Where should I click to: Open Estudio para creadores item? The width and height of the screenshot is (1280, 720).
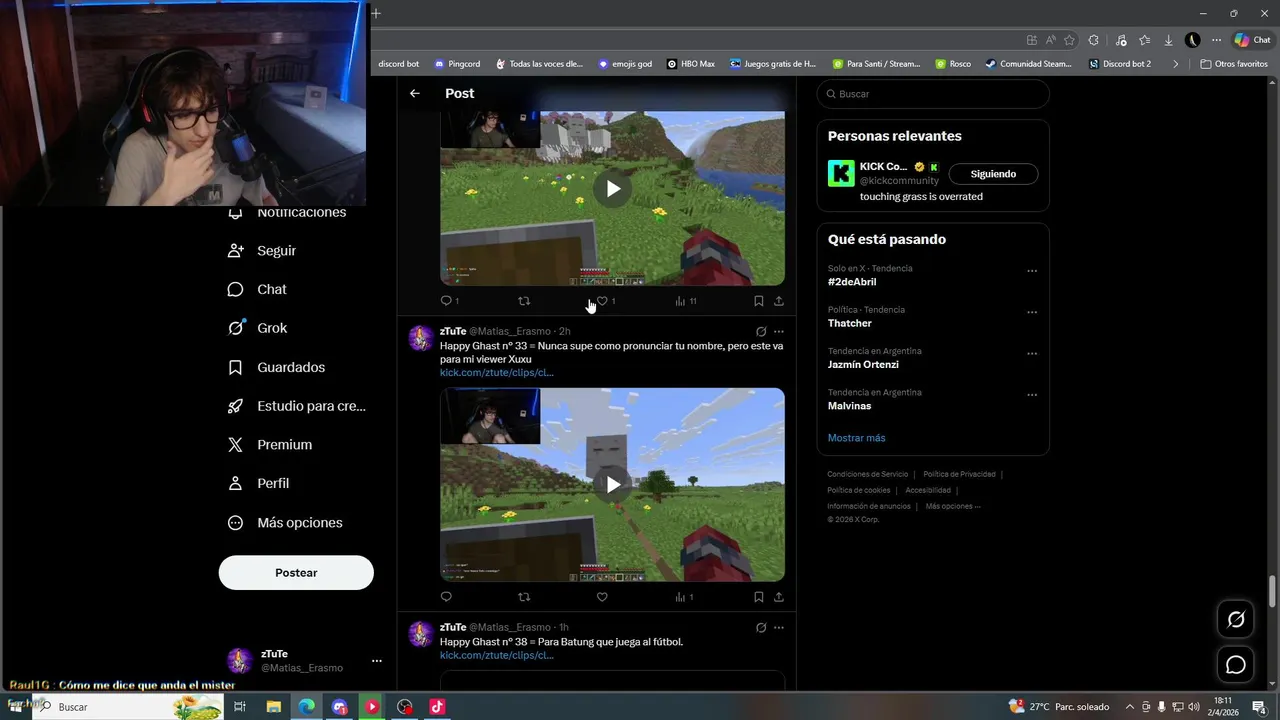(297, 406)
